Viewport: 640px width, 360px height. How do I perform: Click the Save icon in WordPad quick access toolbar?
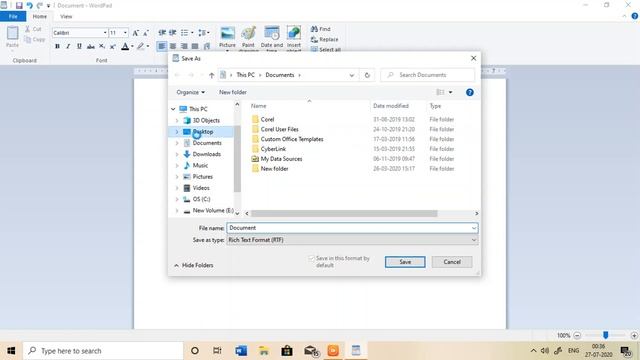pos(19,5)
